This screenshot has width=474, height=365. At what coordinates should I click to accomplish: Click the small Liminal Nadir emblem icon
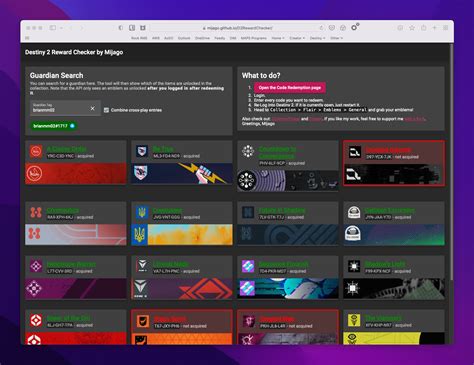[x=142, y=266]
